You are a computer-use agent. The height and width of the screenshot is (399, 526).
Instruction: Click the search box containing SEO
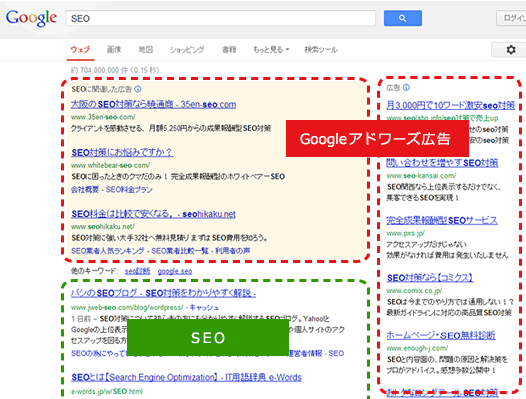(221, 18)
